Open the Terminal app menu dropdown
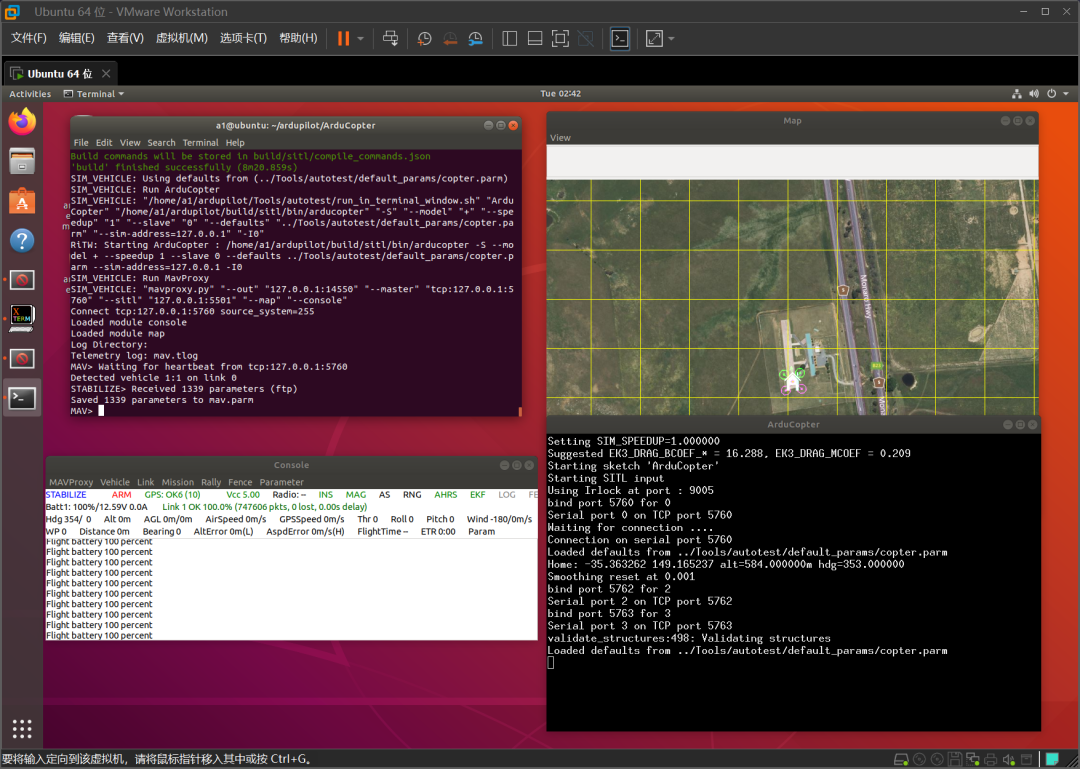 point(94,94)
